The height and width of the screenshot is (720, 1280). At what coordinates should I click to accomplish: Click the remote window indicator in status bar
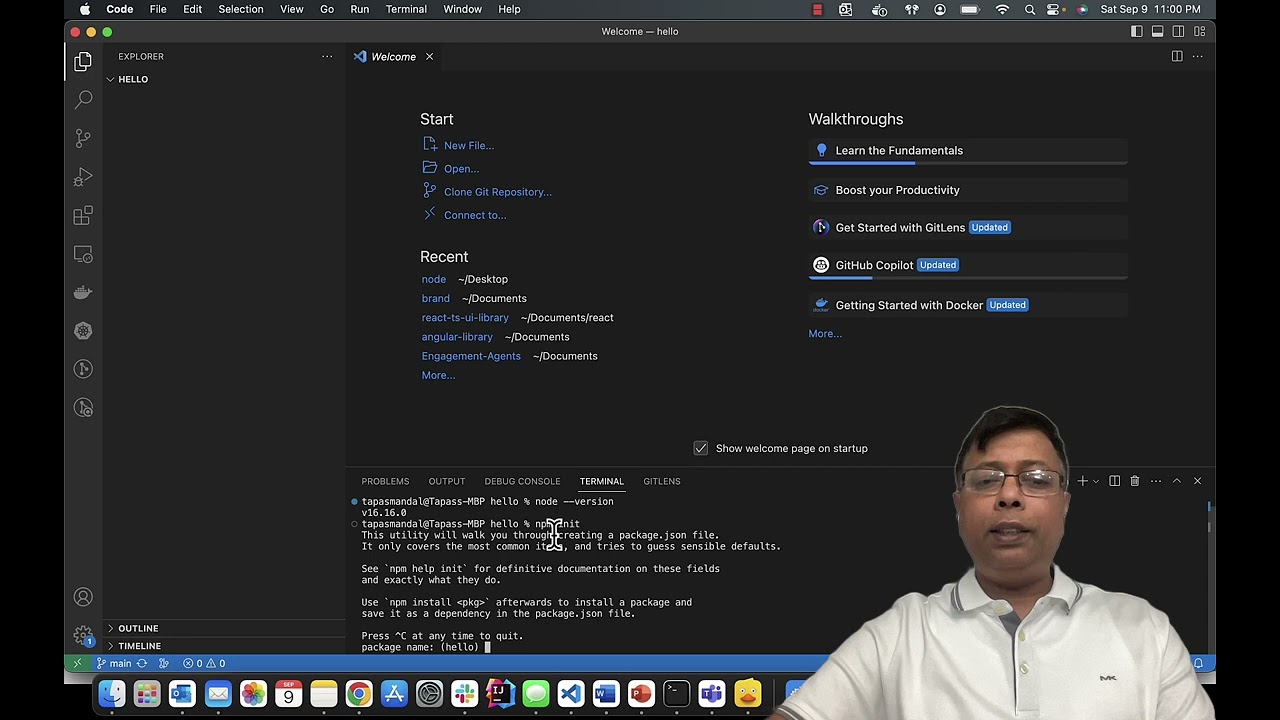(x=77, y=663)
